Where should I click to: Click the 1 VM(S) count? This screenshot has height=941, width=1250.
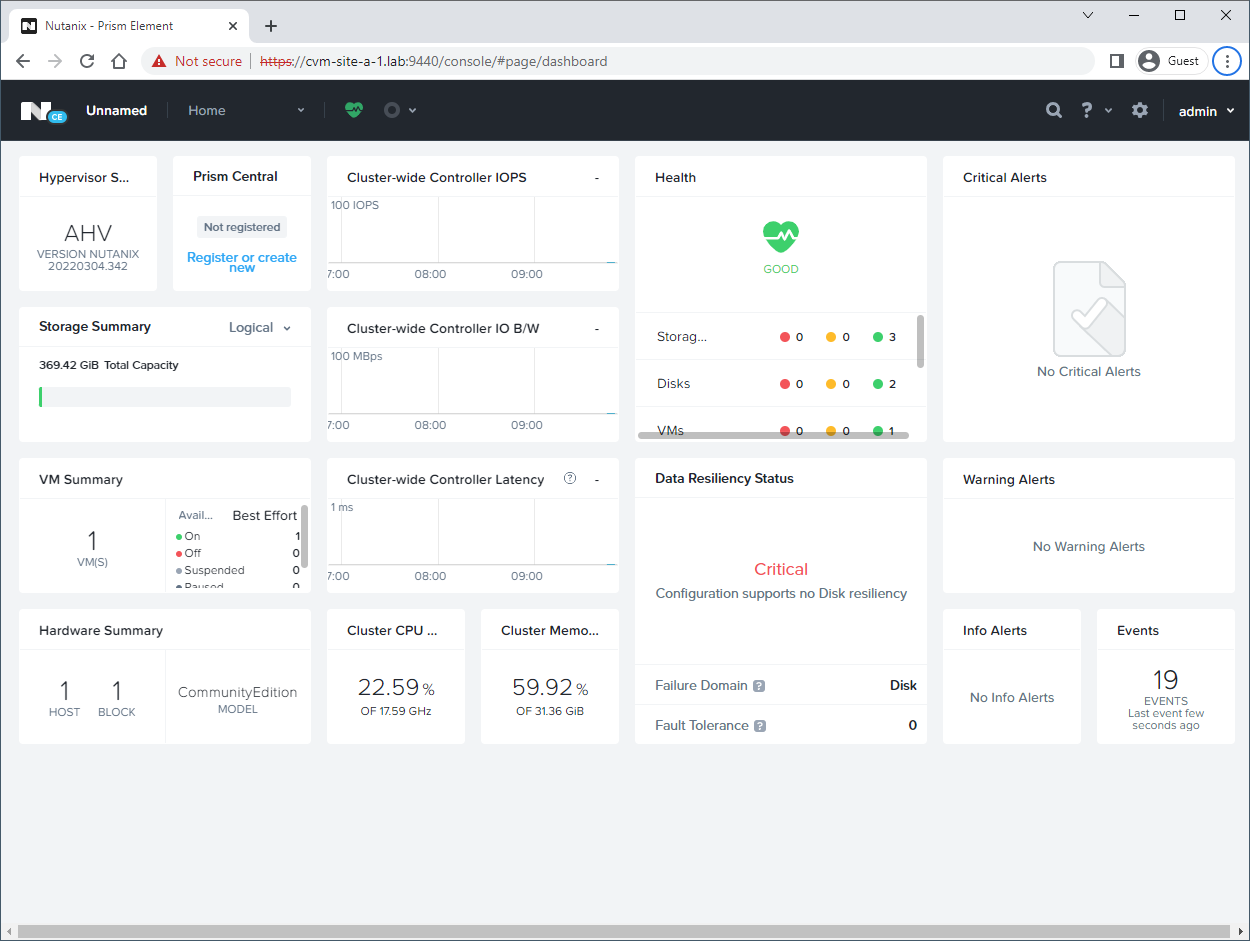(x=92, y=541)
